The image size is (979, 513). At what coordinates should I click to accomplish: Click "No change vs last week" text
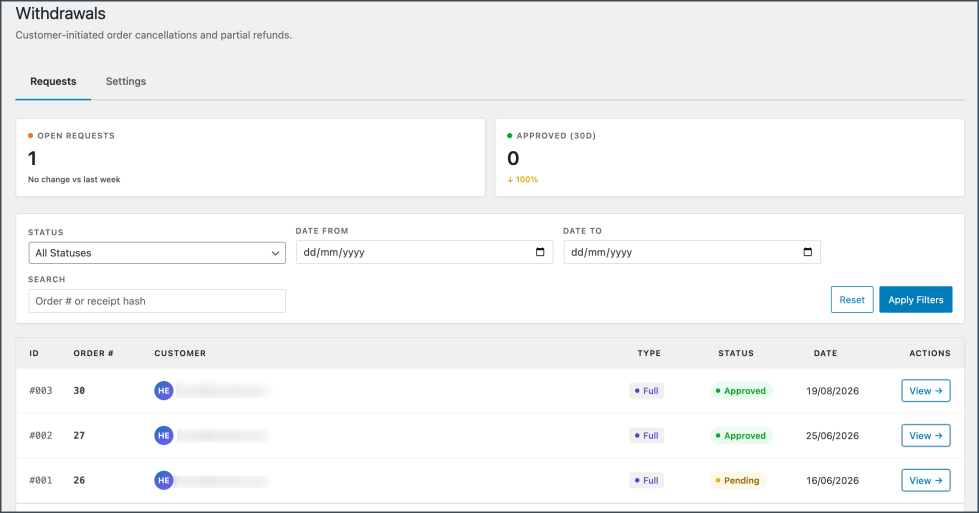[74, 179]
